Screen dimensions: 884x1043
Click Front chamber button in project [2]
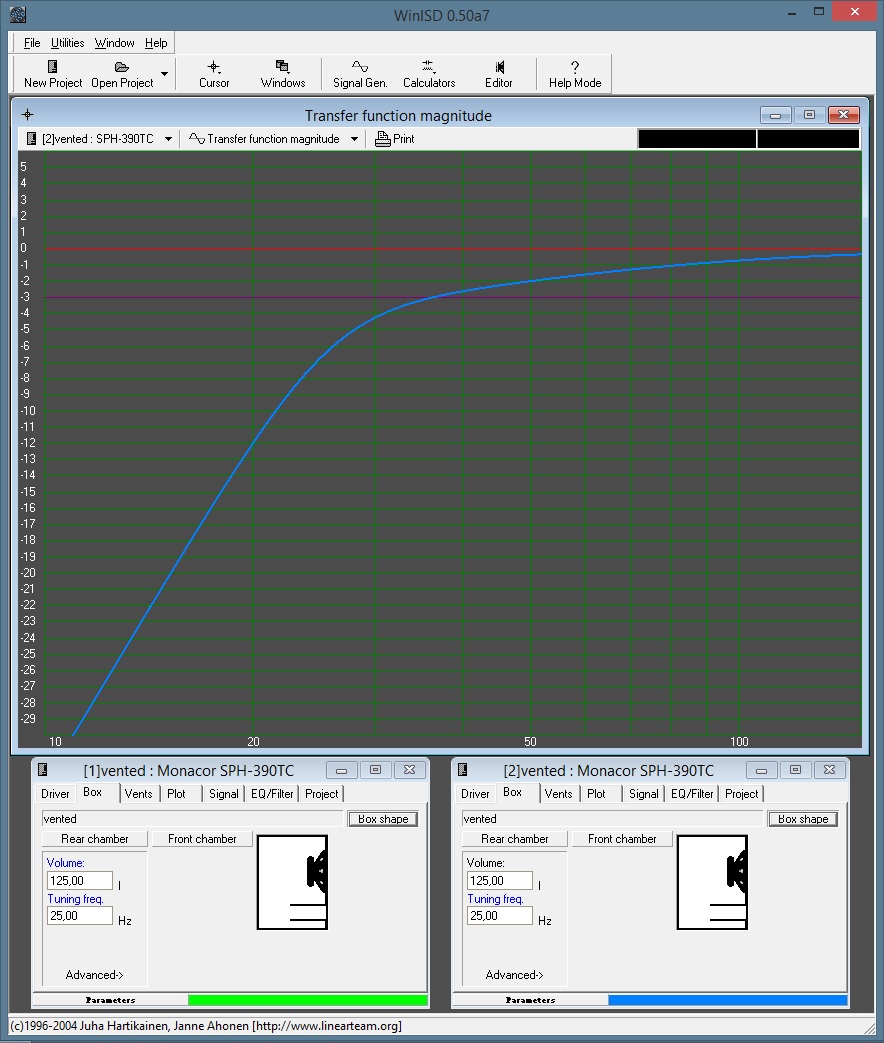[x=622, y=839]
